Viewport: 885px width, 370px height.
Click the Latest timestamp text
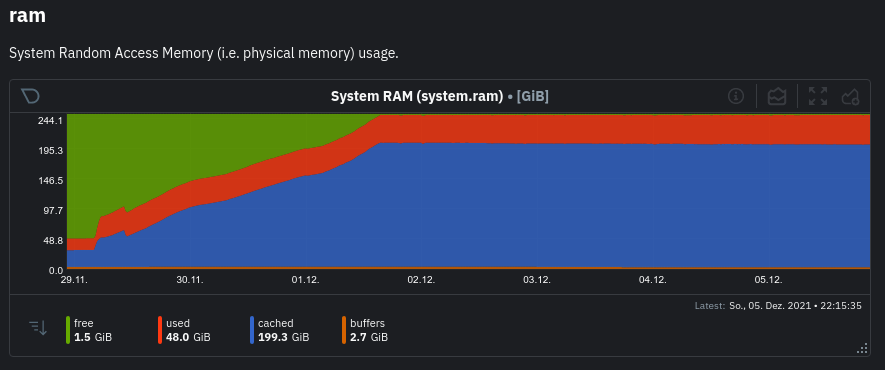pyautogui.click(x=778, y=306)
